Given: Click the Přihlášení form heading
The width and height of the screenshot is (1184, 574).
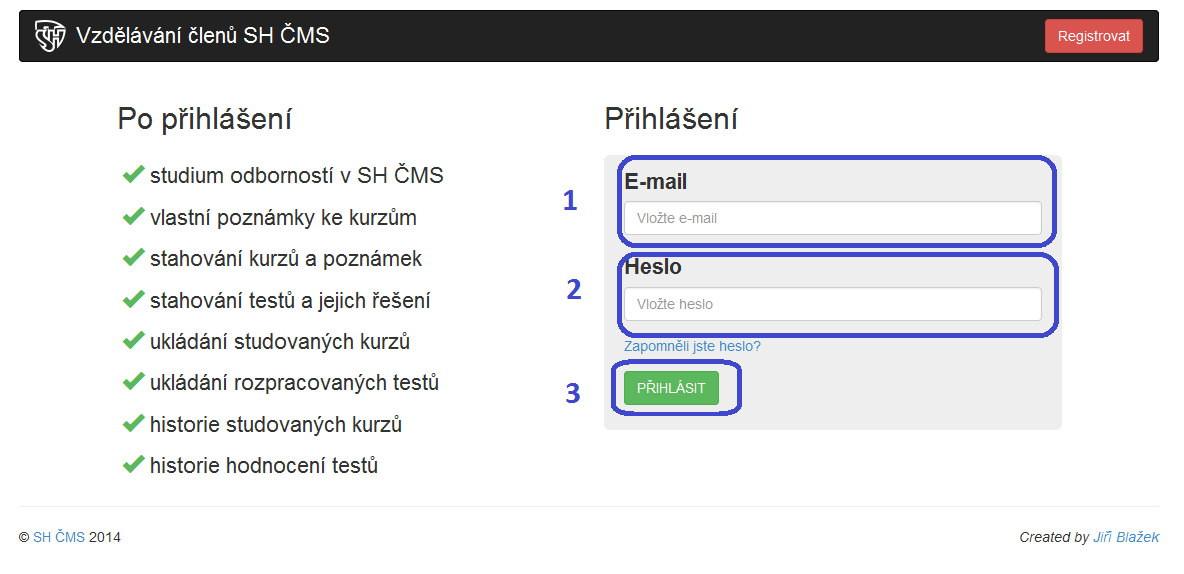Looking at the screenshot, I should (671, 120).
